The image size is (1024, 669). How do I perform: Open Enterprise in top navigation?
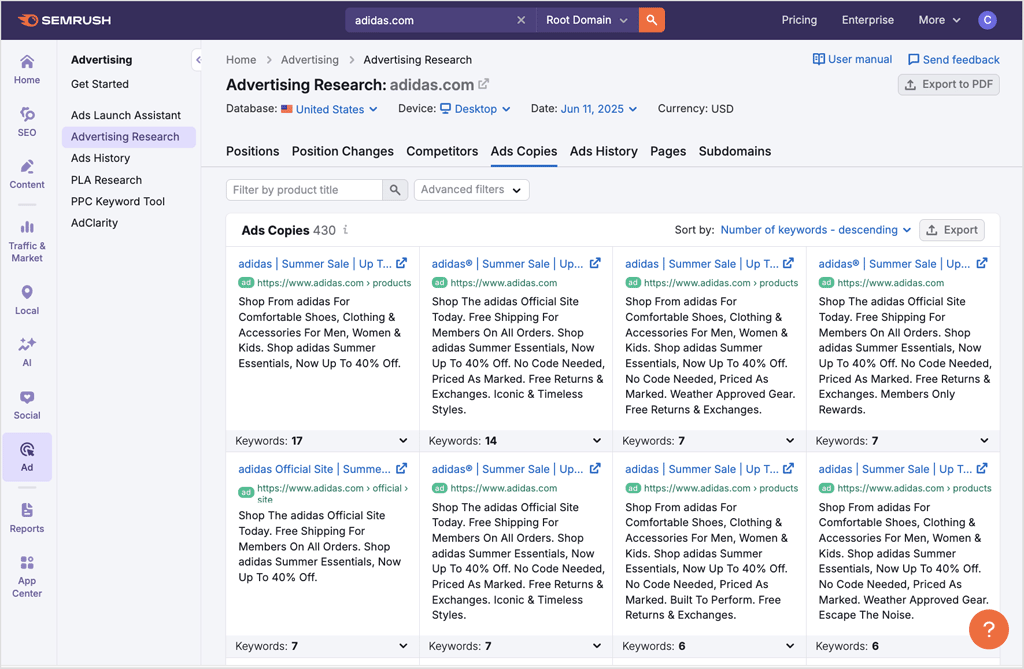[x=867, y=20]
